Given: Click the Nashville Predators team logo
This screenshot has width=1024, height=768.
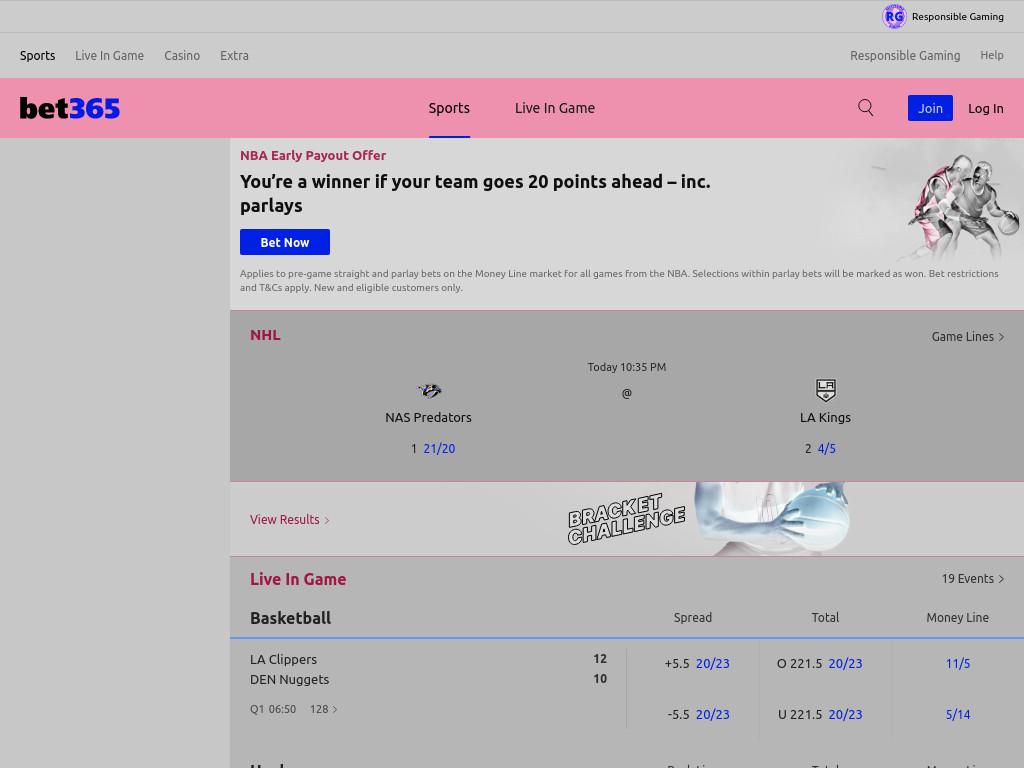Looking at the screenshot, I should [x=429, y=391].
